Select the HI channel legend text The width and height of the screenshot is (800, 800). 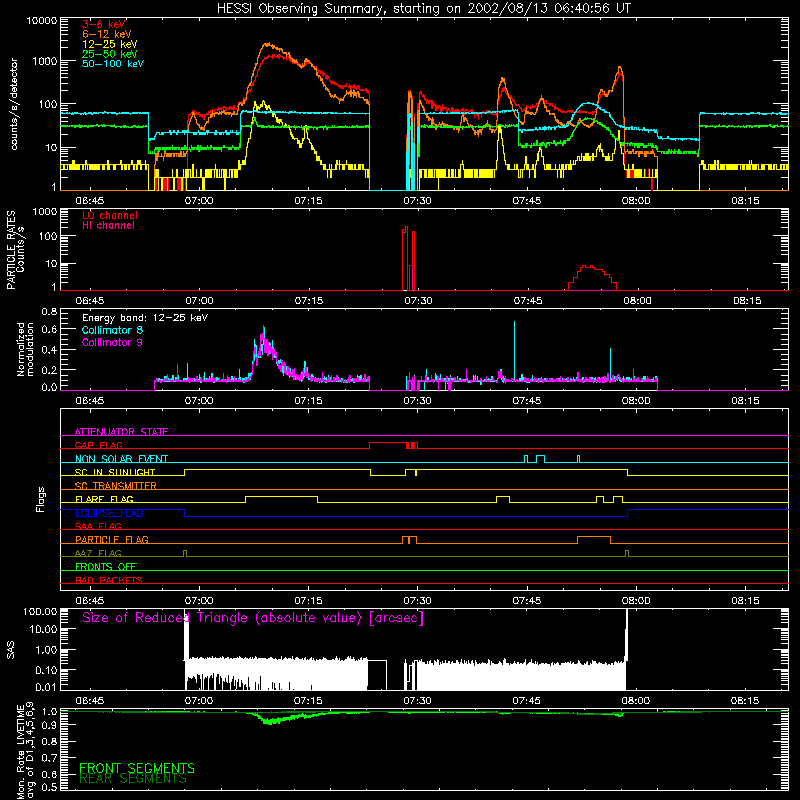pos(109,226)
